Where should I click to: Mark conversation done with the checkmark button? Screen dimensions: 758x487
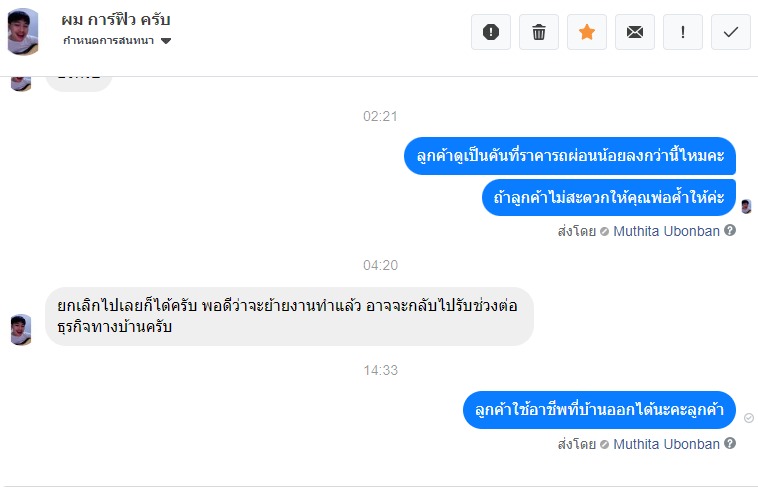click(x=731, y=32)
